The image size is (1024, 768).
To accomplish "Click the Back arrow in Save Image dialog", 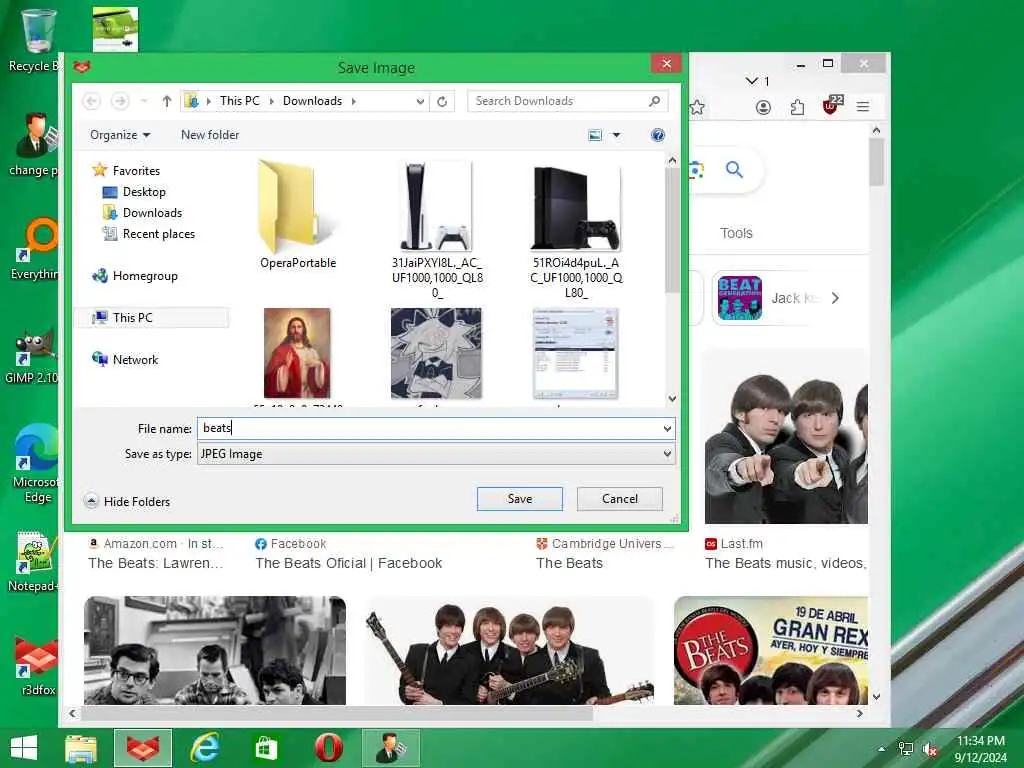I will [91, 101].
